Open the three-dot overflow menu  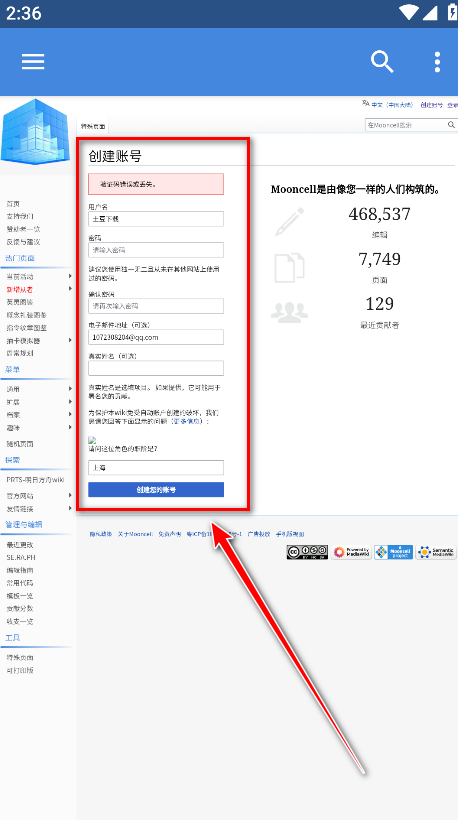coord(437,62)
